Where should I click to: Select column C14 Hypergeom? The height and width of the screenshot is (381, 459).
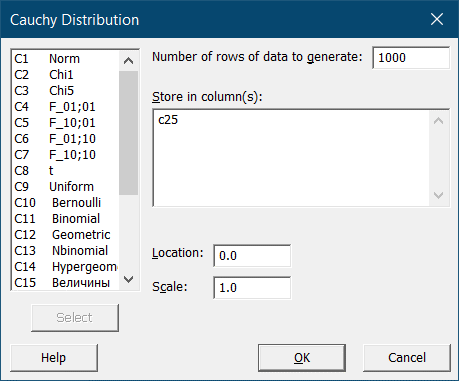[65, 267]
